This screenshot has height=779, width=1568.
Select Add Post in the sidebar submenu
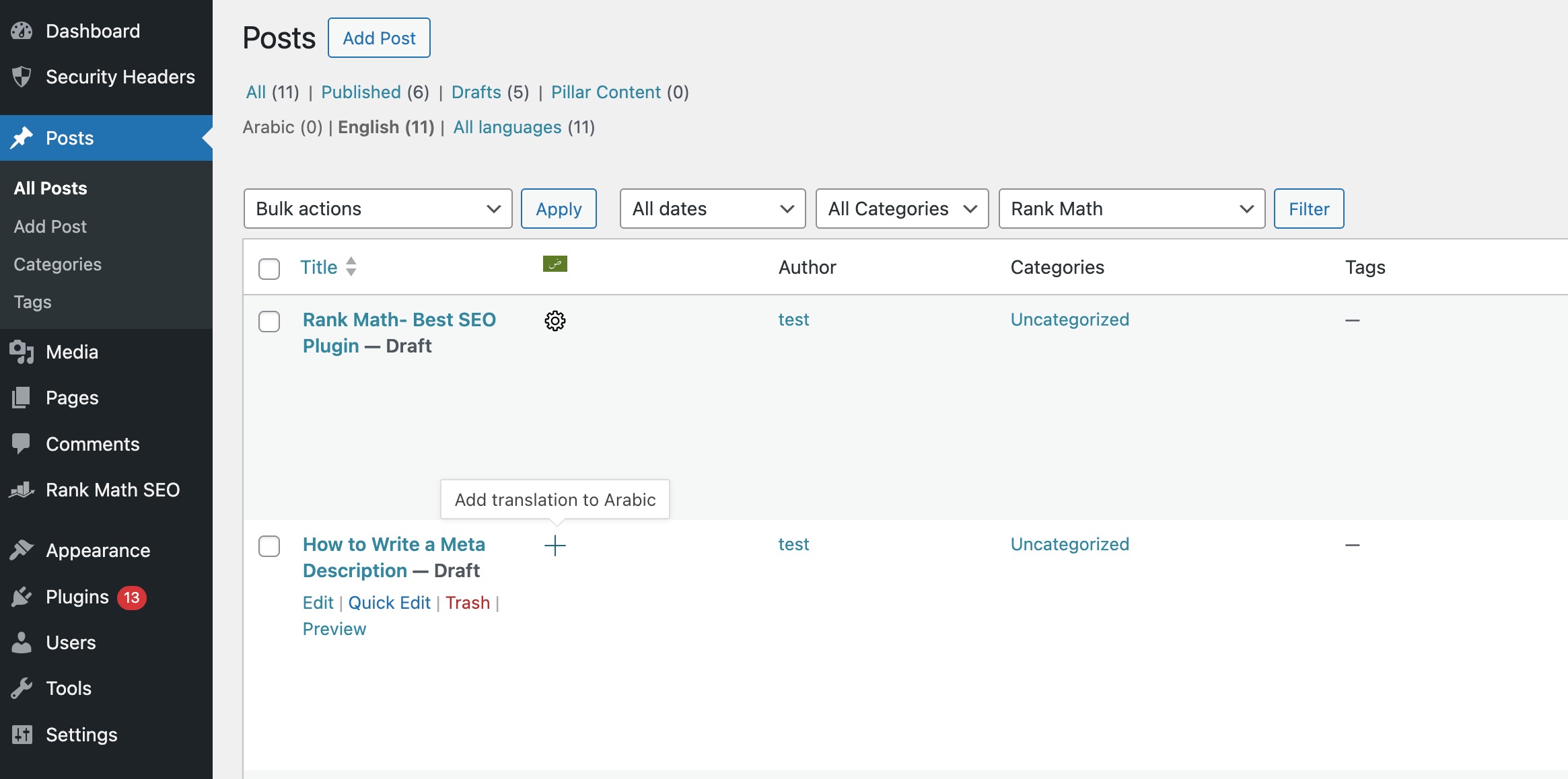(50, 227)
